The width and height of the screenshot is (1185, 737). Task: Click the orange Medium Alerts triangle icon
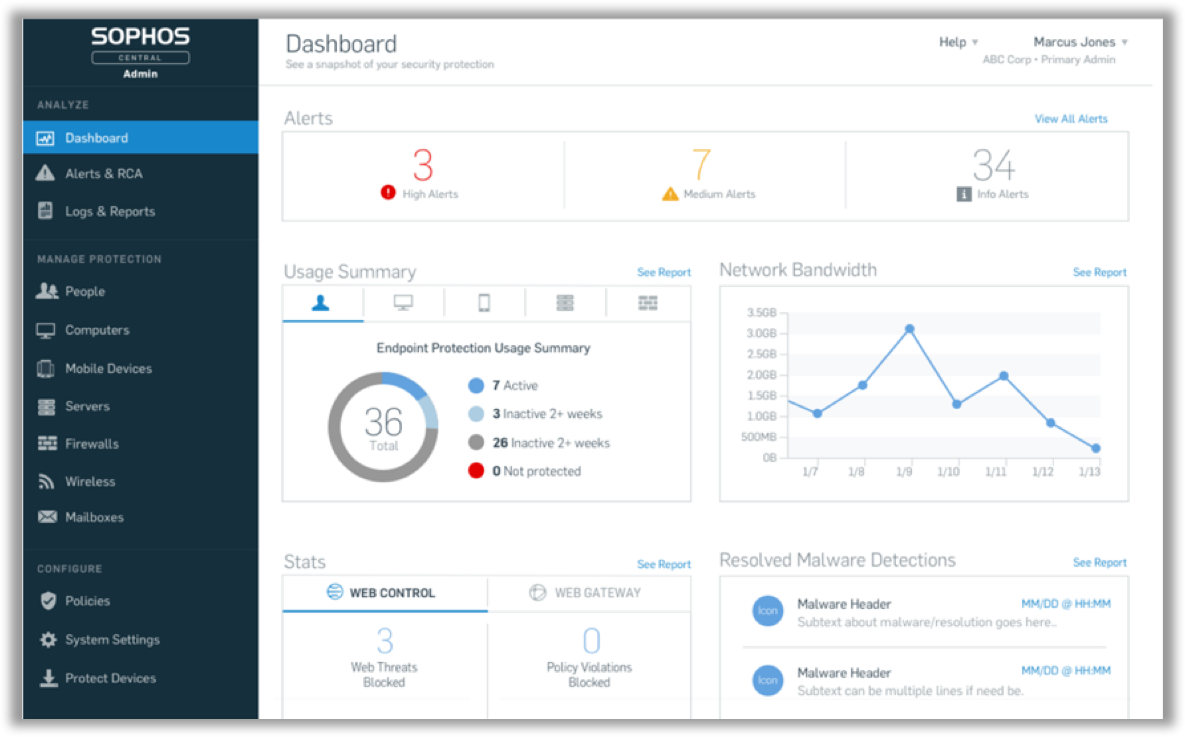[670, 194]
